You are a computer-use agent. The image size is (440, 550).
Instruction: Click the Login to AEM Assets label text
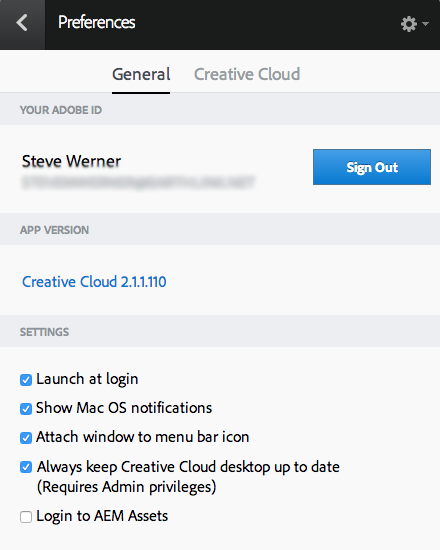pyautogui.click(x=102, y=516)
